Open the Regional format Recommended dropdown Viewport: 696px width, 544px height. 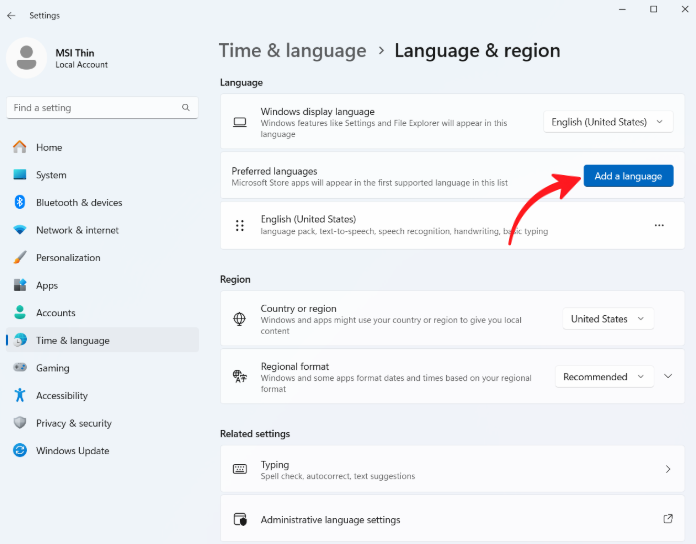pos(604,377)
